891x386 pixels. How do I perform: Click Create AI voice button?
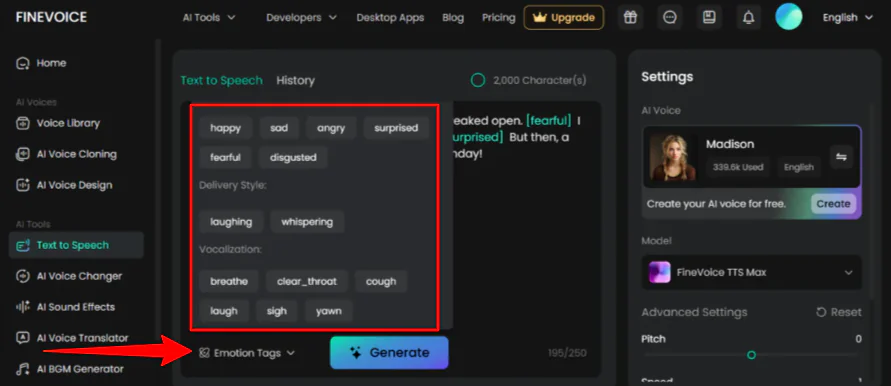pyautogui.click(x=833, y=204)
